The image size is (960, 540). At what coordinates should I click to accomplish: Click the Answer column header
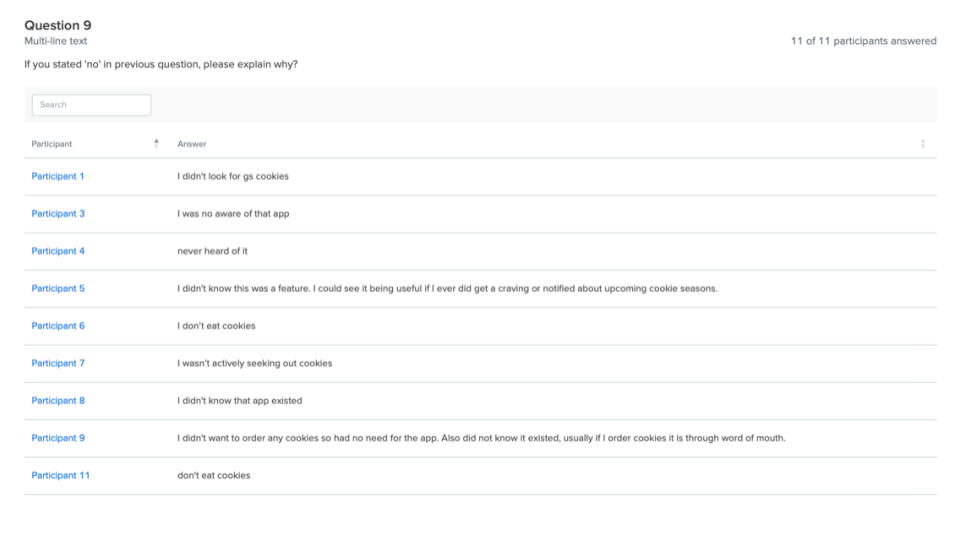click(x=192, y=144)
